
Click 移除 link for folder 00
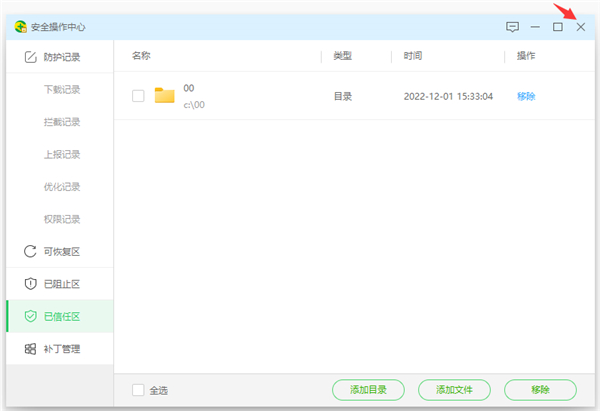click(x=526, y=96)
